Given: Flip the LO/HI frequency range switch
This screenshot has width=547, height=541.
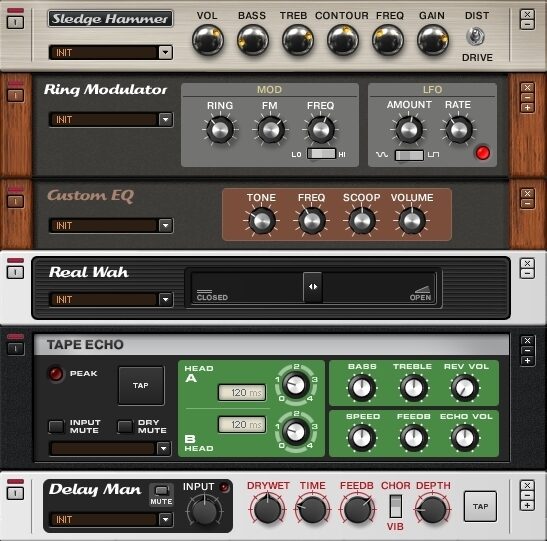Looking at the screenshot, I should point(321,154).
